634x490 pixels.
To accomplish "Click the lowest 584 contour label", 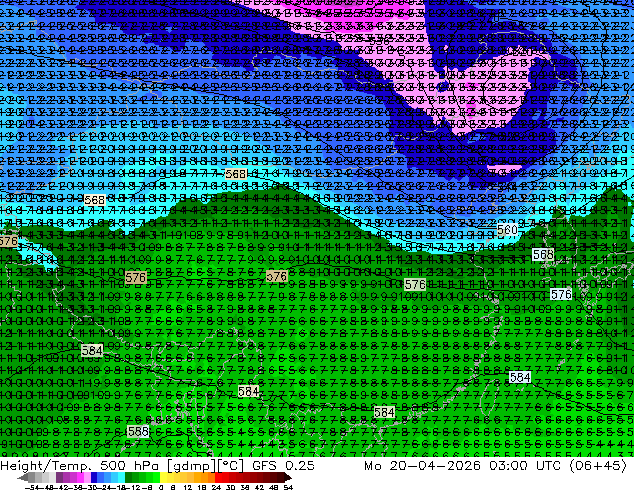I will [x=384, y=412].
